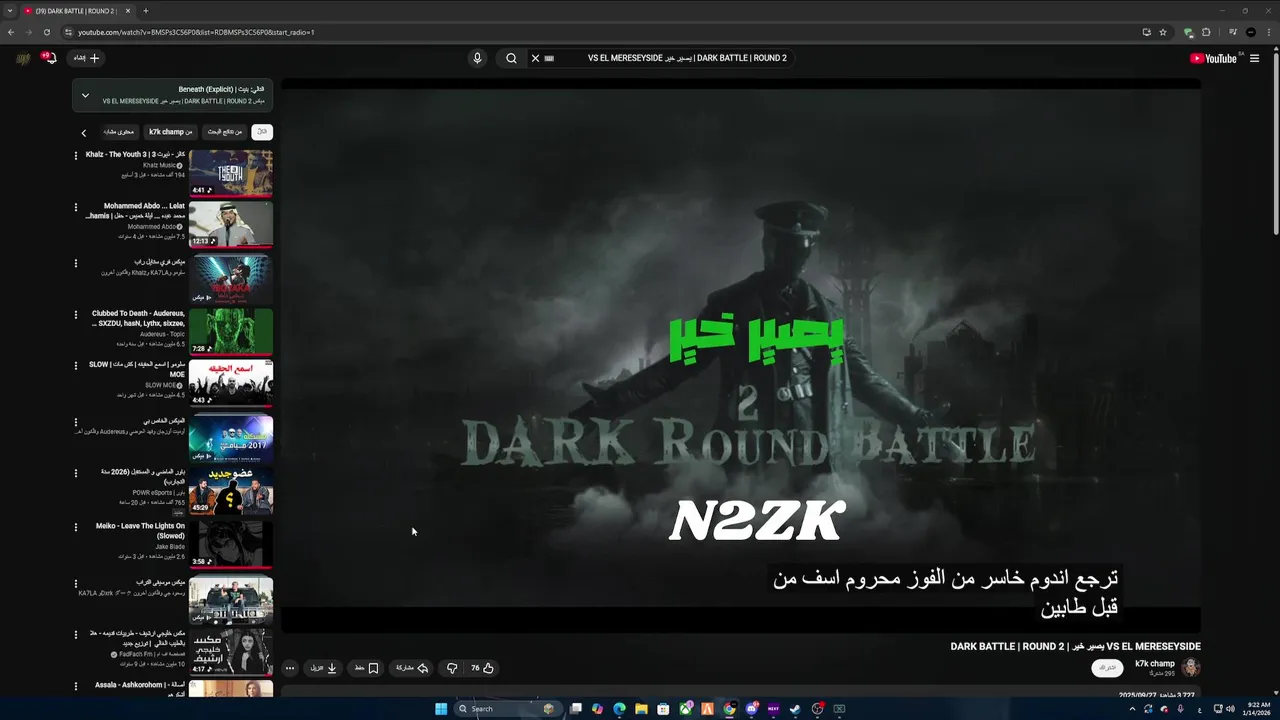Open Chrome media control icon
Image resolution: width=1280 pixels, height=720 pixels.
[1233, 32]
